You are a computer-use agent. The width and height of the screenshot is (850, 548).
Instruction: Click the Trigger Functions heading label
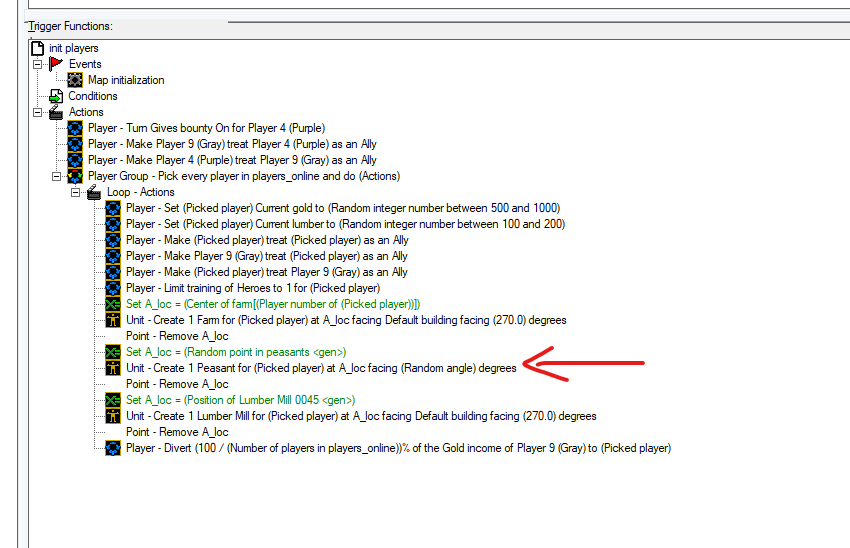pyautogui.click(x=70, y=26)
